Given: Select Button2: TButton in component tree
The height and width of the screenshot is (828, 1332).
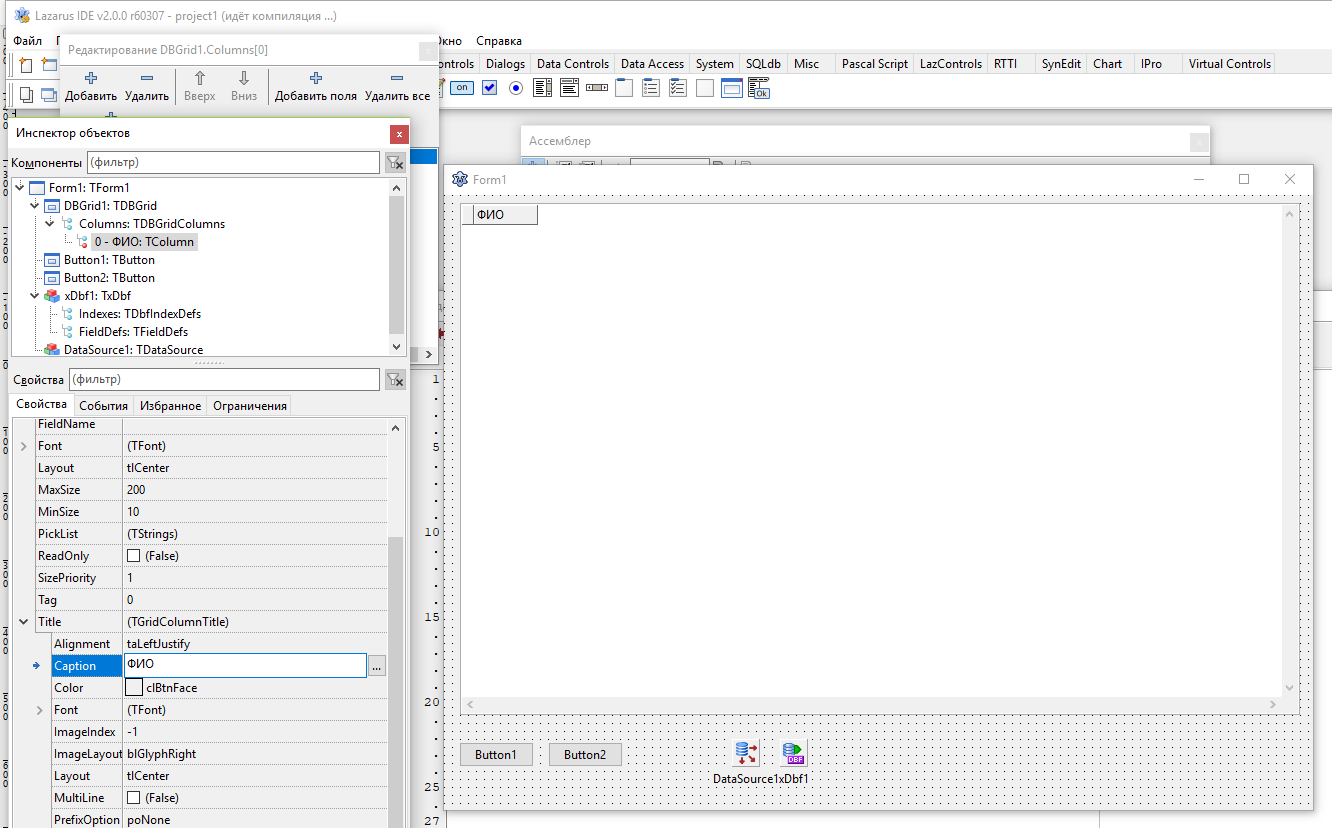Looking at the screenshot, I should tap(109, 278).
